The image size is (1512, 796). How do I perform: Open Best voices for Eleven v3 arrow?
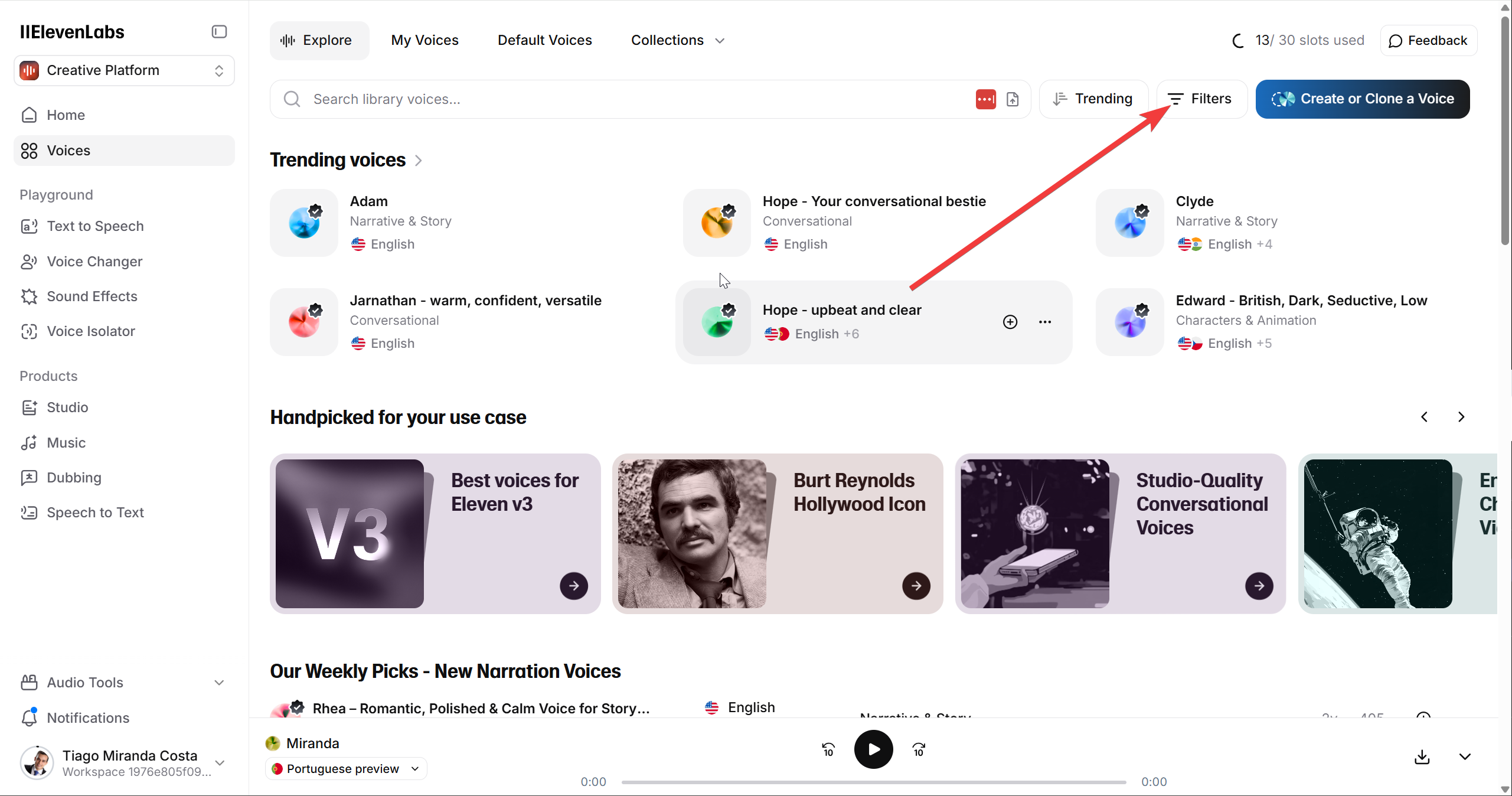[x=574, y=586]
